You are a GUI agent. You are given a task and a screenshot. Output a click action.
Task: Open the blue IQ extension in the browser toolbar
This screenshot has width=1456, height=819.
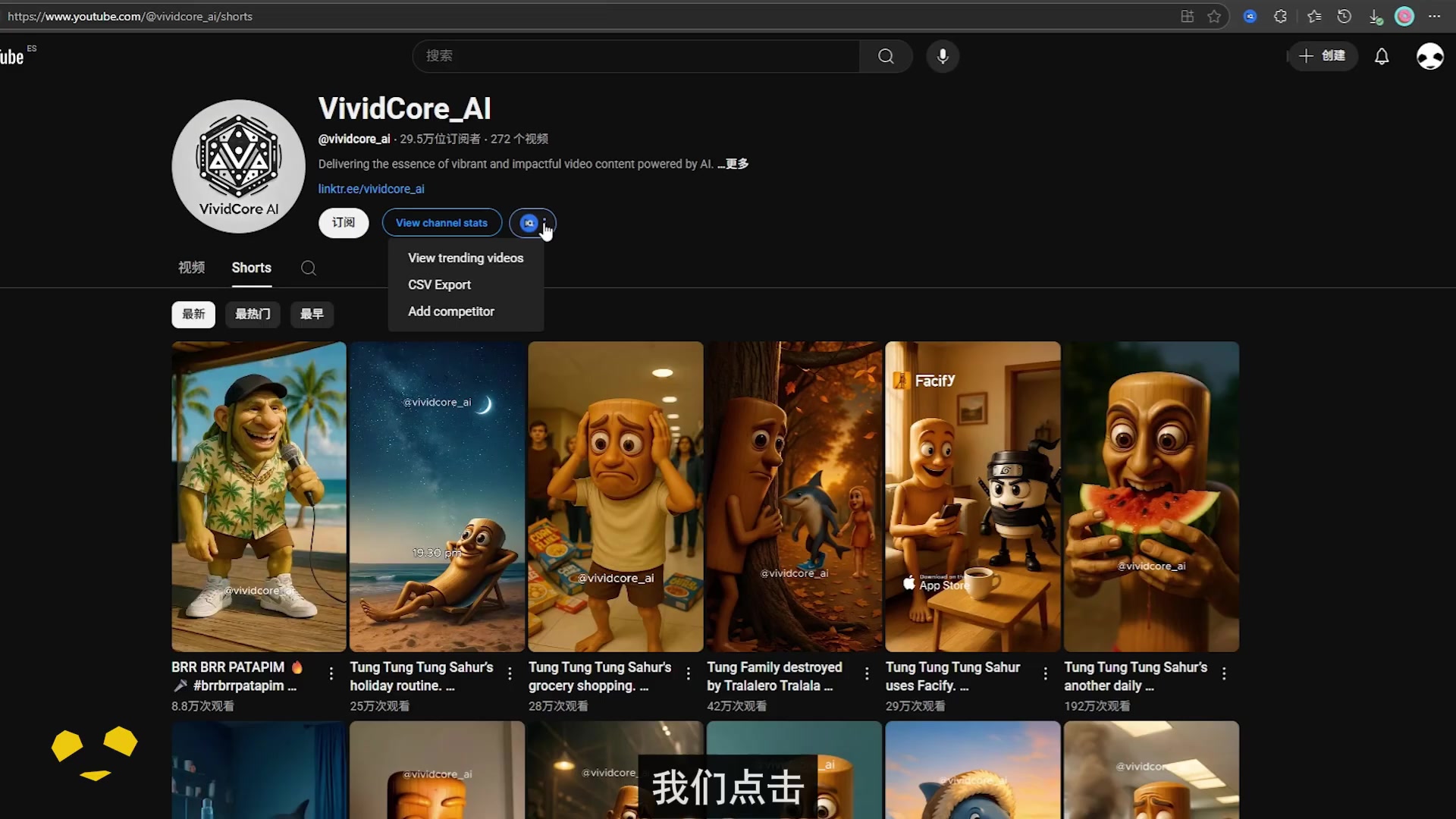coord(1250,16)
